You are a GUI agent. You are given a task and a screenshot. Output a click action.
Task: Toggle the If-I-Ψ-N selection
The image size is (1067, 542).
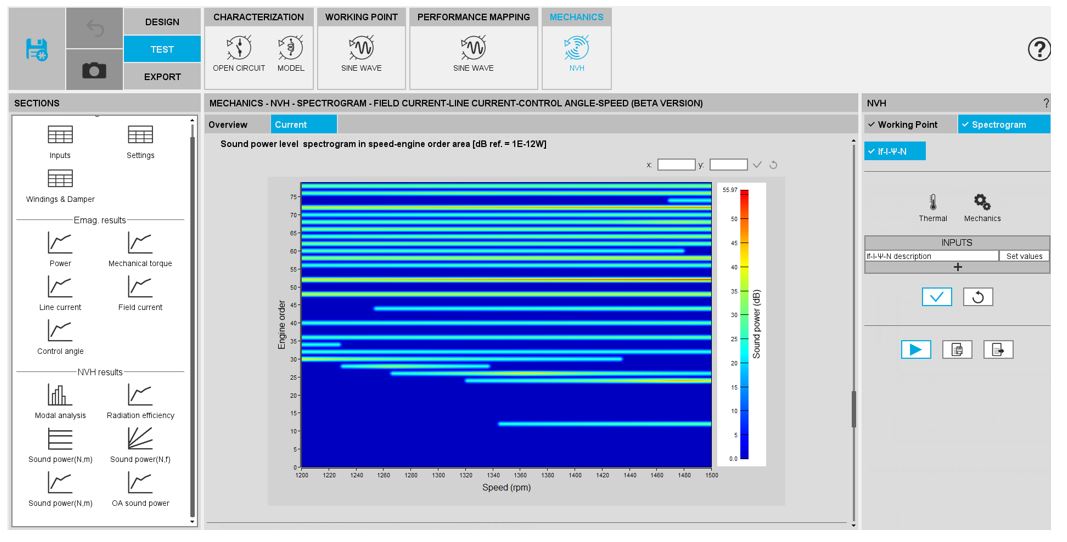click(x=895, y=151)
